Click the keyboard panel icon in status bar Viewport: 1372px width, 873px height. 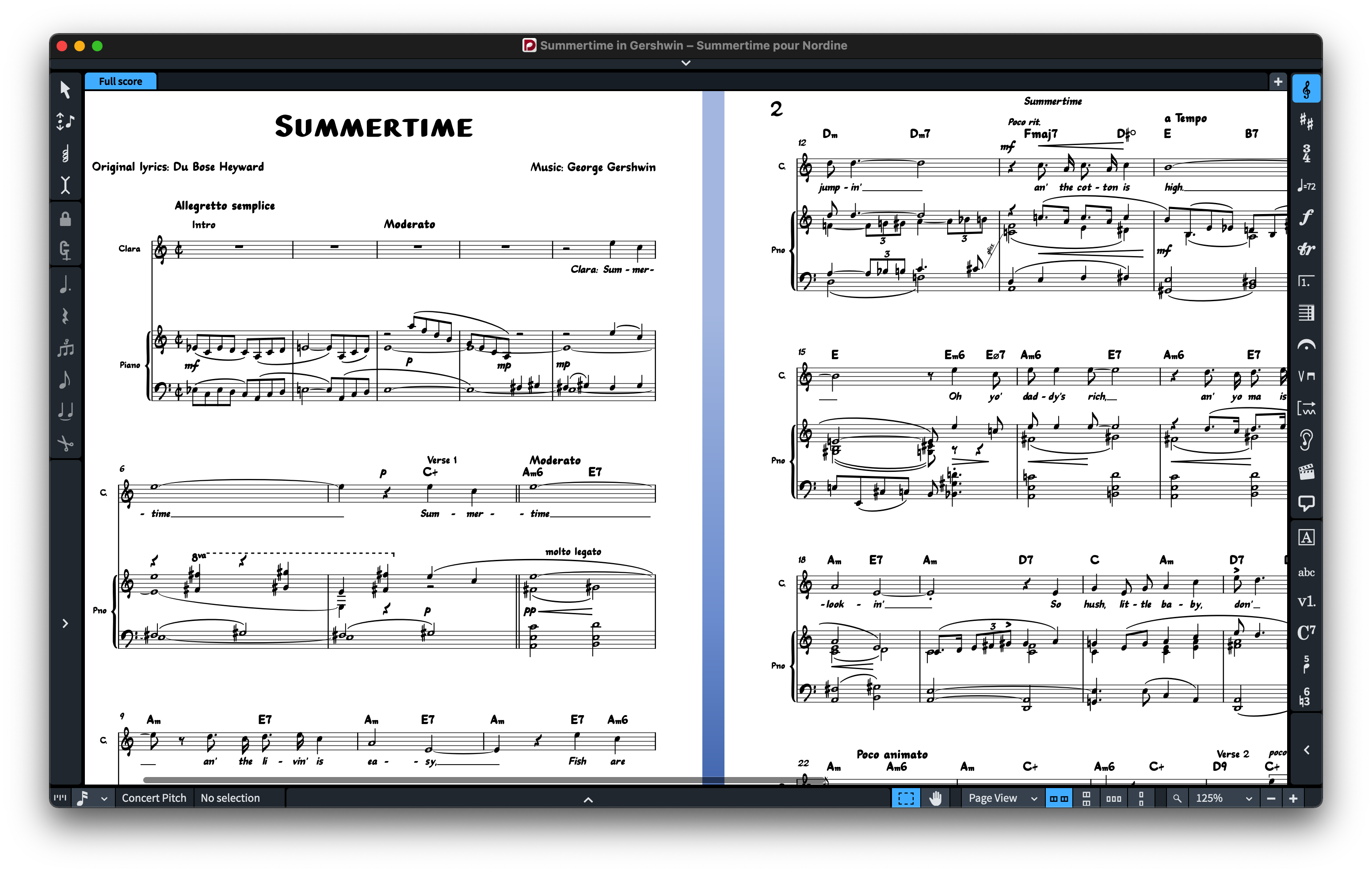point(60,798)
